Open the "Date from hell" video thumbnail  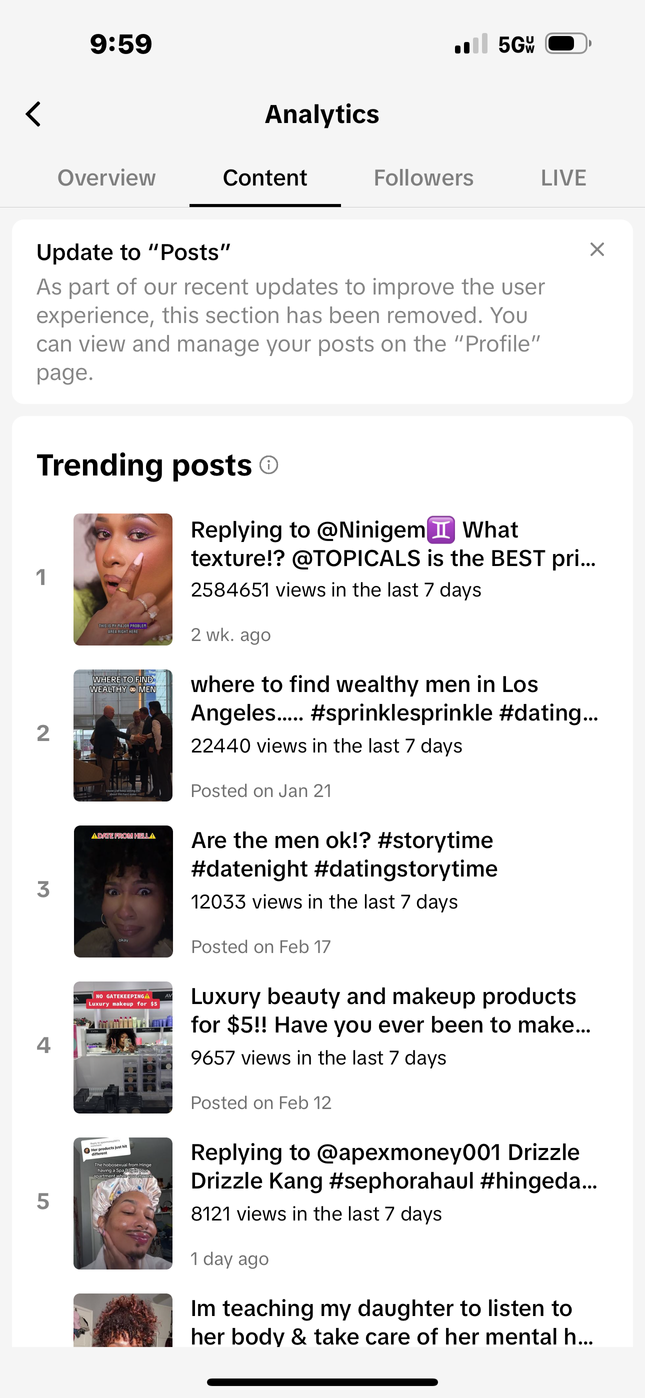pos(123,891)
